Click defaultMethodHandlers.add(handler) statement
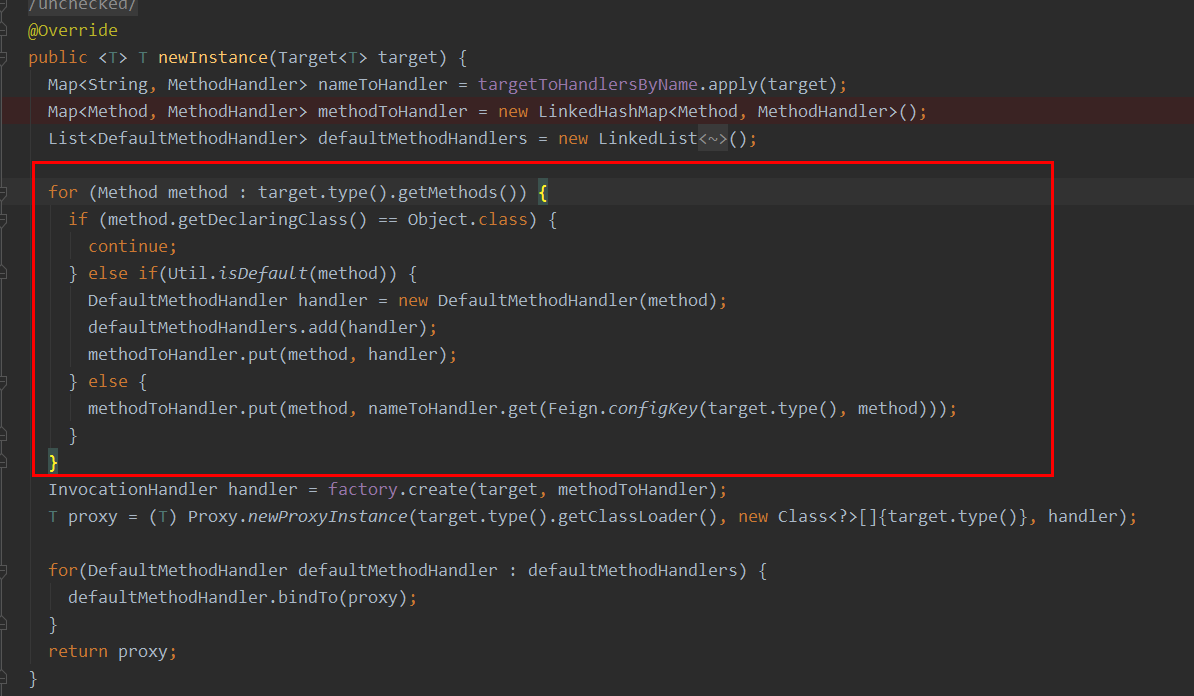Image resolution: width=1194 pixels, height=696 pixels. [x=262, y=327]
